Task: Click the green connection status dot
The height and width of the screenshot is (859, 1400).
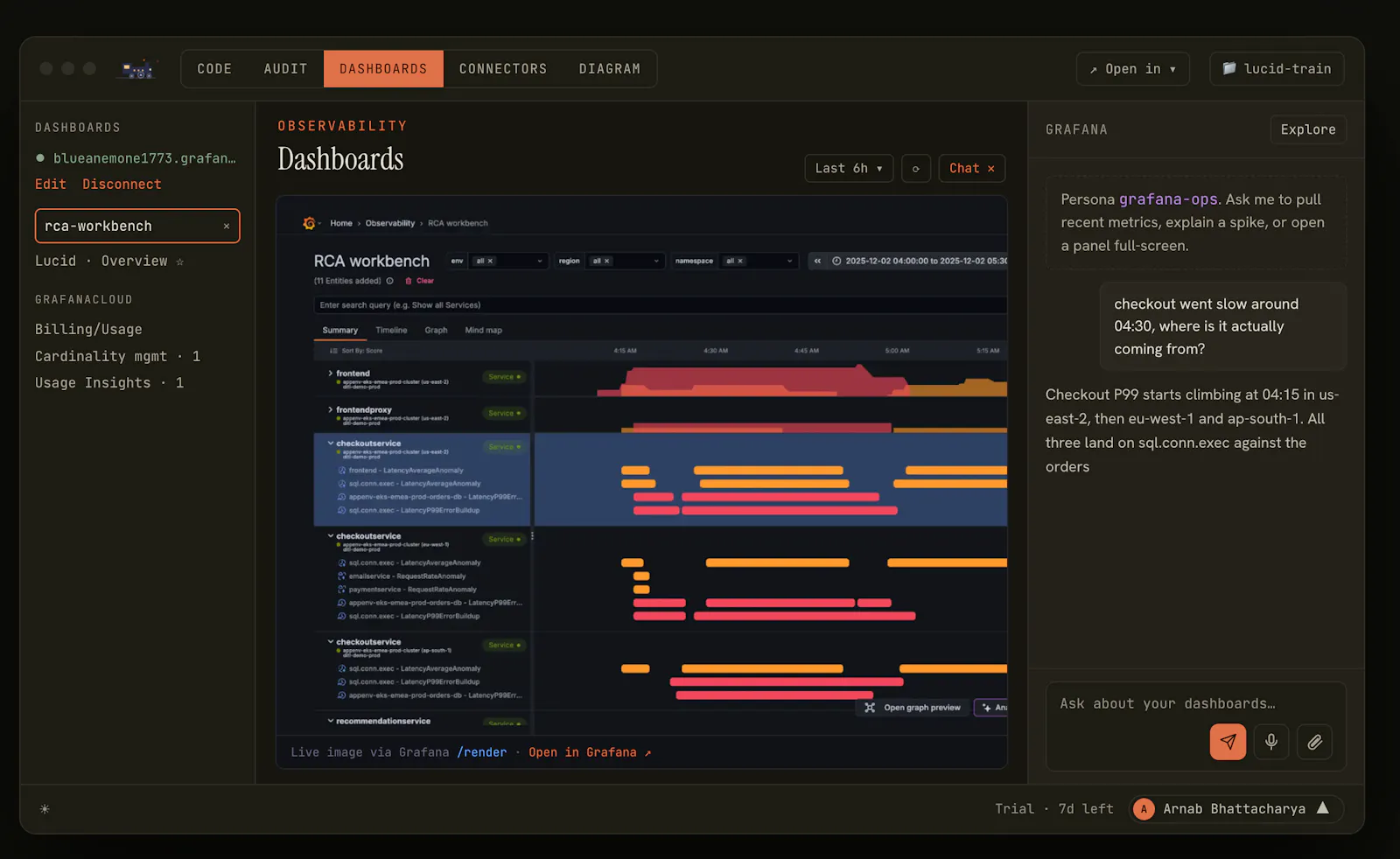Action: coord(40,158)
